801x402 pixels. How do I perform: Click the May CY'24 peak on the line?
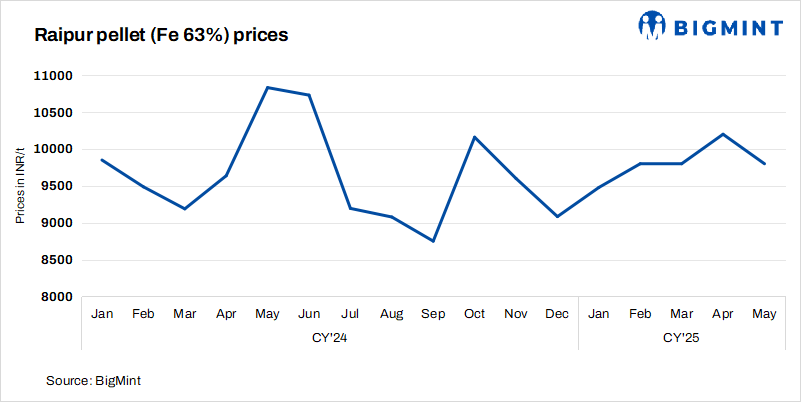267,88
